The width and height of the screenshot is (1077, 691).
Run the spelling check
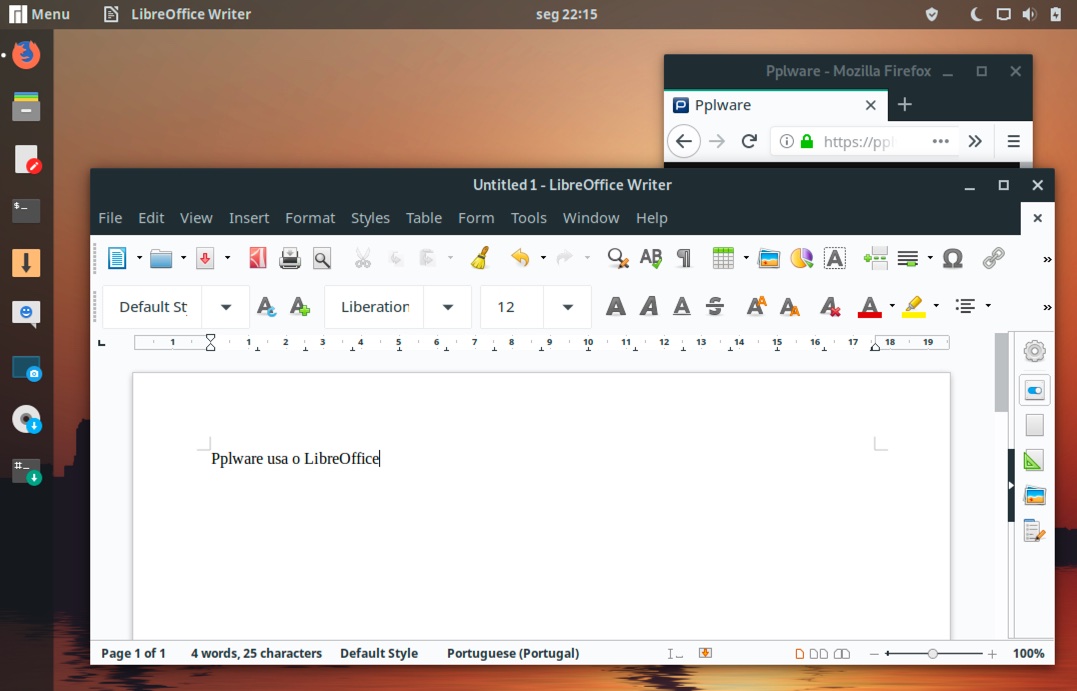650,257
